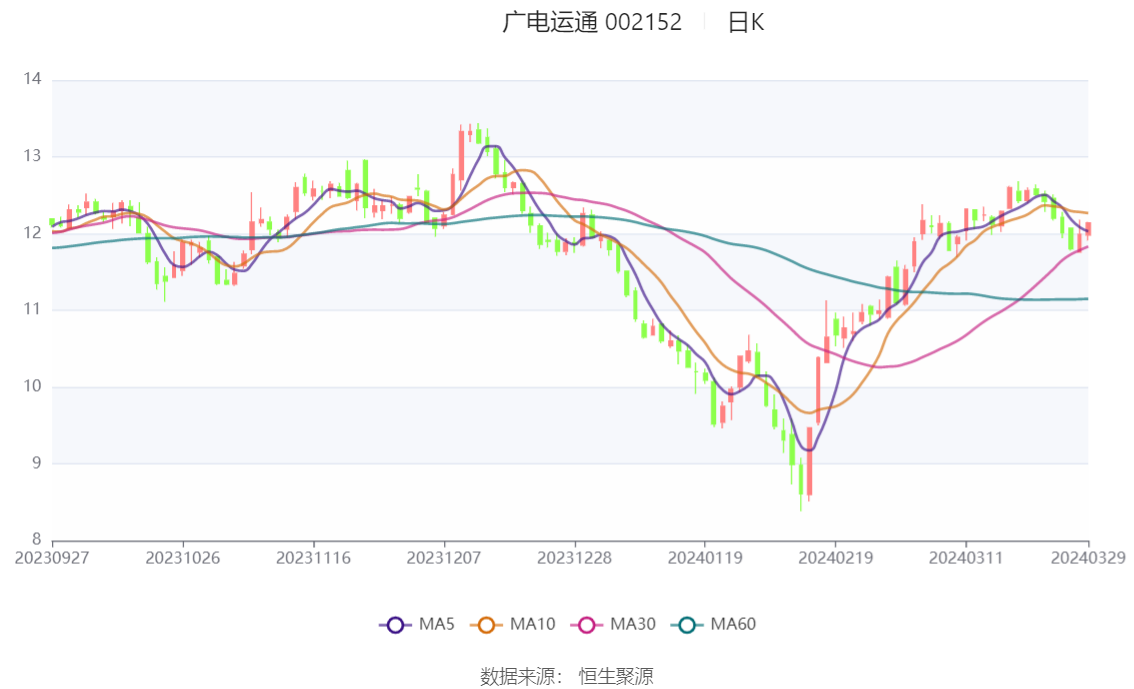The image size is (1134, 689).
Task: Click the 日K label in title
Action: 746,22
